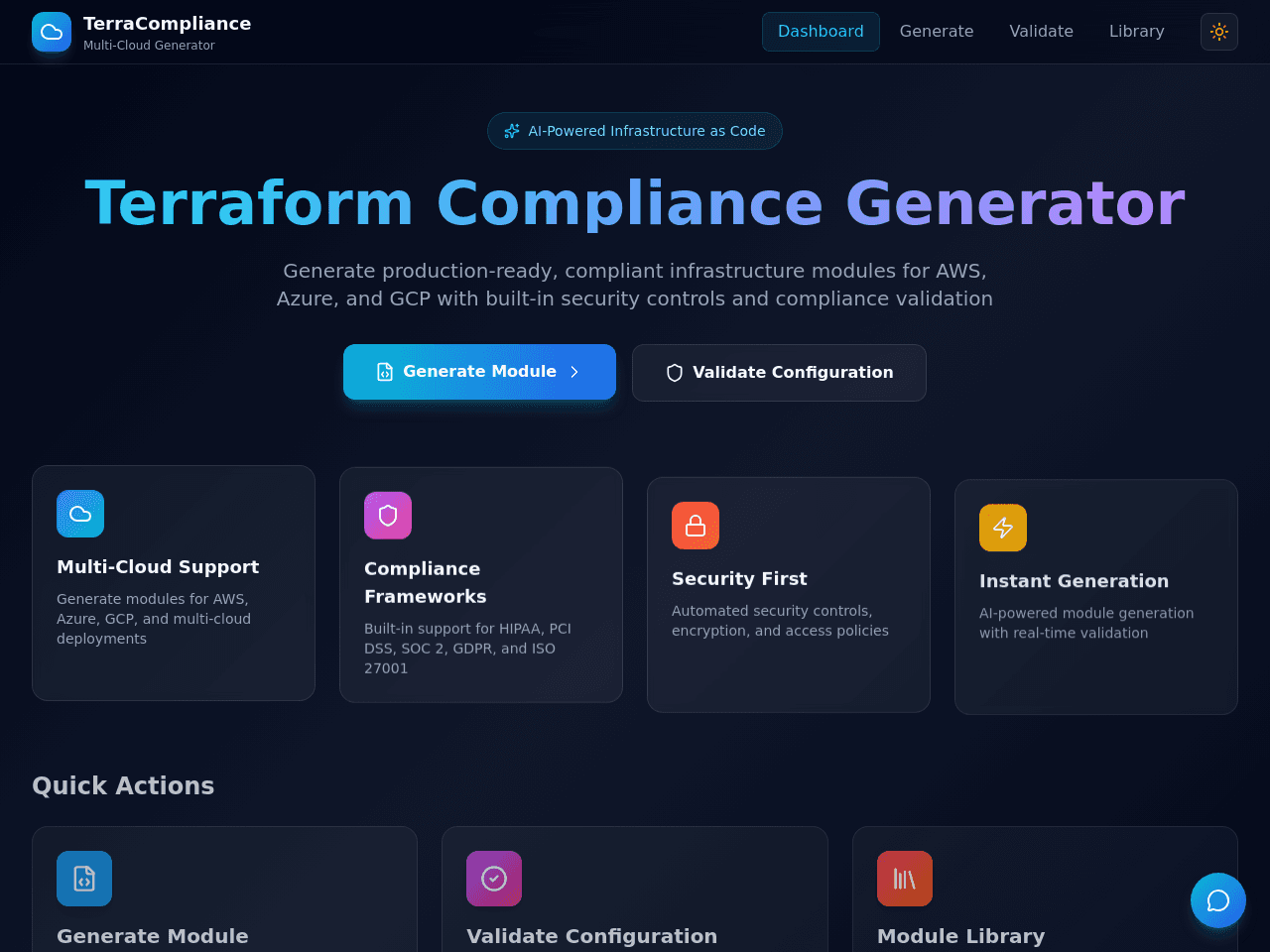Click the TerraCompliance brand name text
The image size is (1270, 952).
click(x=167, y=23)
